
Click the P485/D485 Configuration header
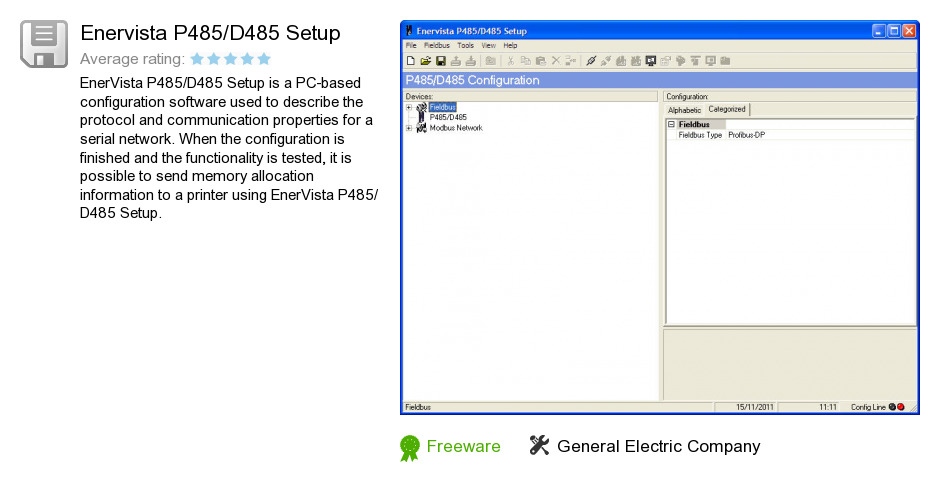coord(472,80)
